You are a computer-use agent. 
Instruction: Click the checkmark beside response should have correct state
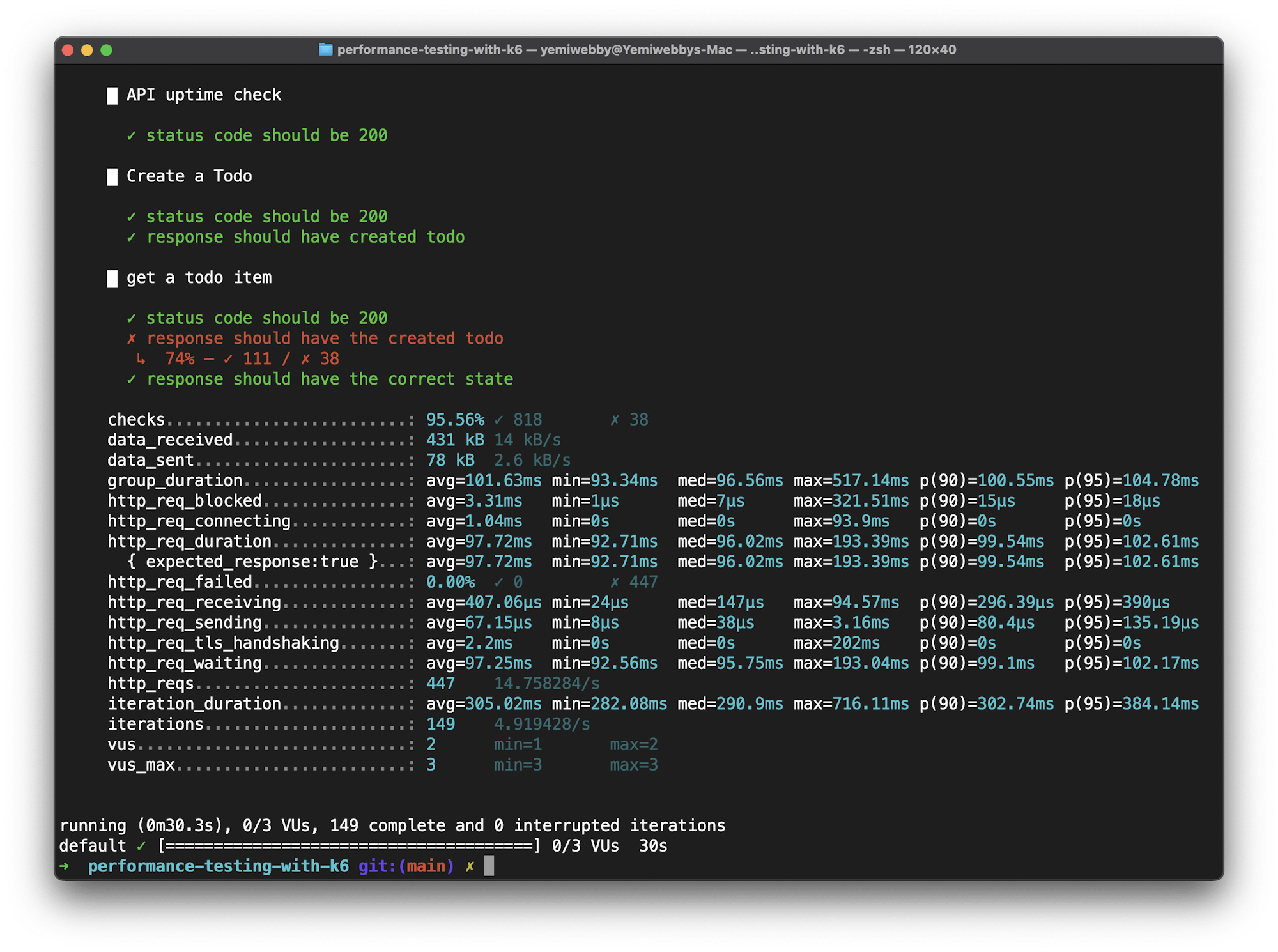(x=132, y=379)
